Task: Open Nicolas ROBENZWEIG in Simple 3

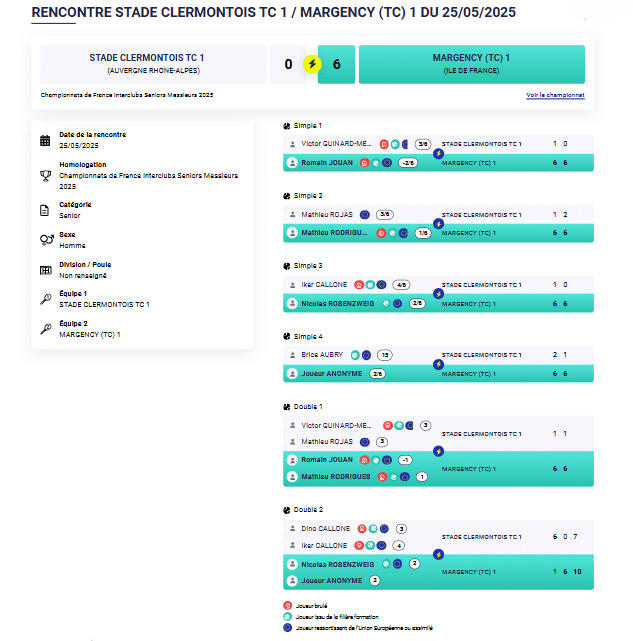Action: pyautogui.click(x=338, y=303)
